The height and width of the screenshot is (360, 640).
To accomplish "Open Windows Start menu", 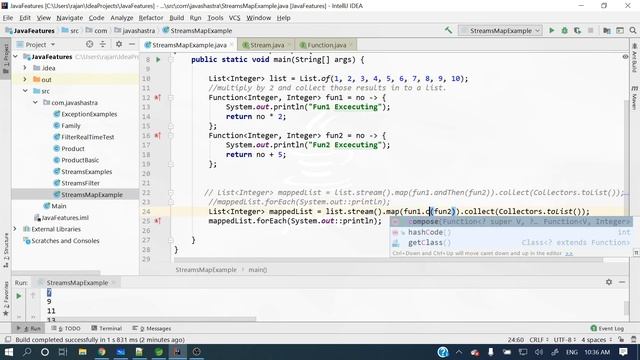I will (8, 352).
